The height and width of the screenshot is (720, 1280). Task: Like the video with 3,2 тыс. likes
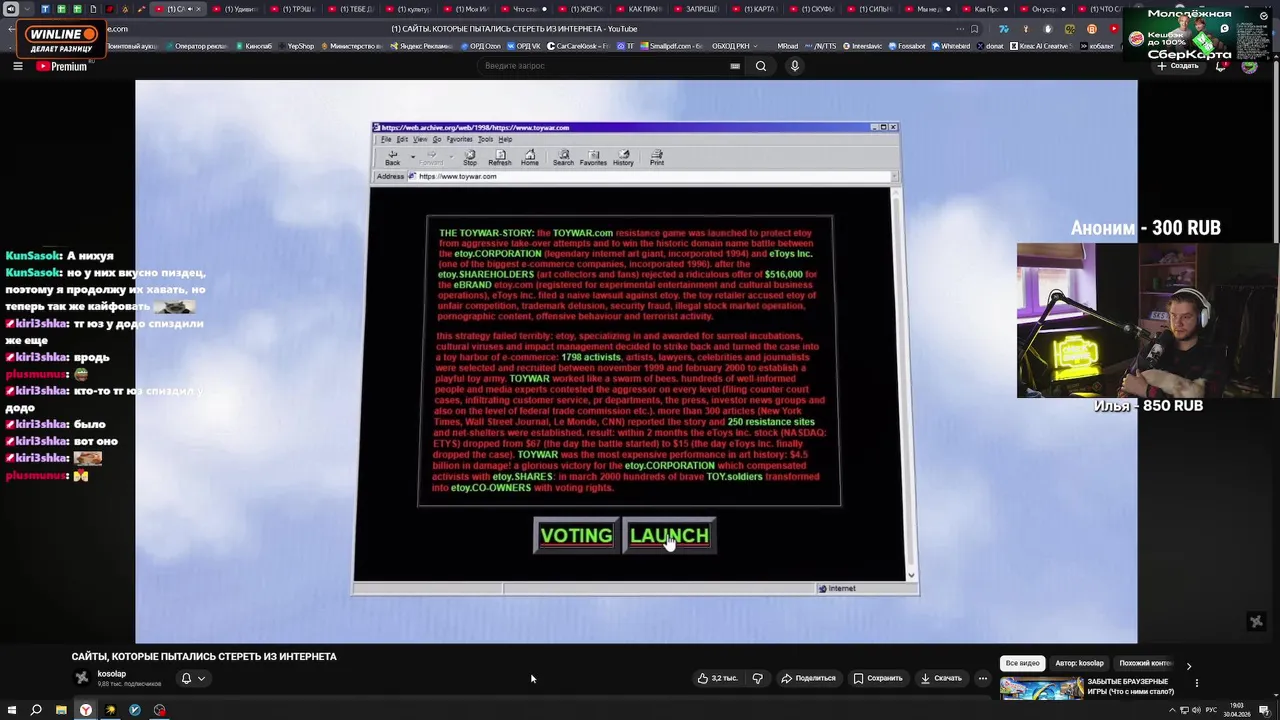[718, 678]
